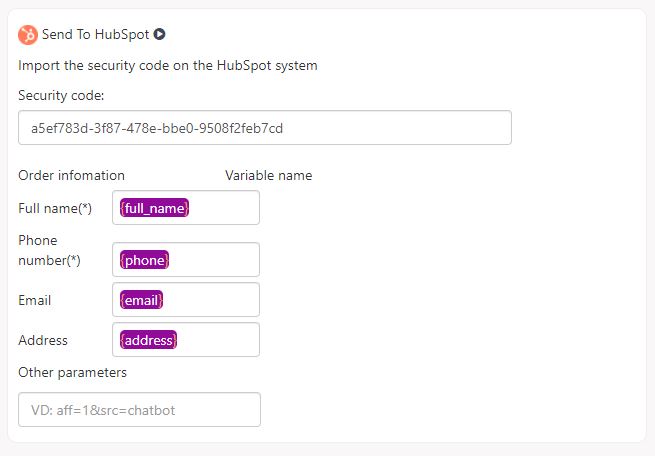The image size is (655, 456).
Task: Click the Phone number variable field
Action: (x=186, y=259)
